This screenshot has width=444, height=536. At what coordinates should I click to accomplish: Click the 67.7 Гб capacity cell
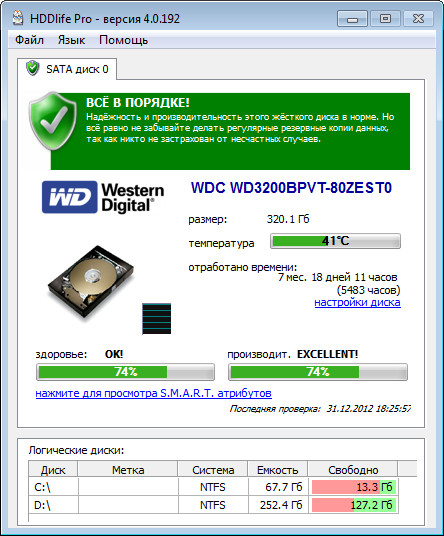coord(278,487)
